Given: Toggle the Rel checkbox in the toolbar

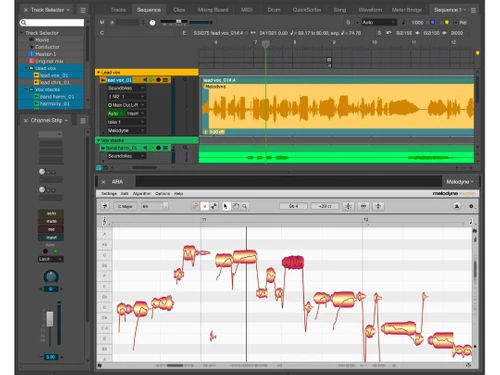Looking at the screenshot, I should (456, 22).
